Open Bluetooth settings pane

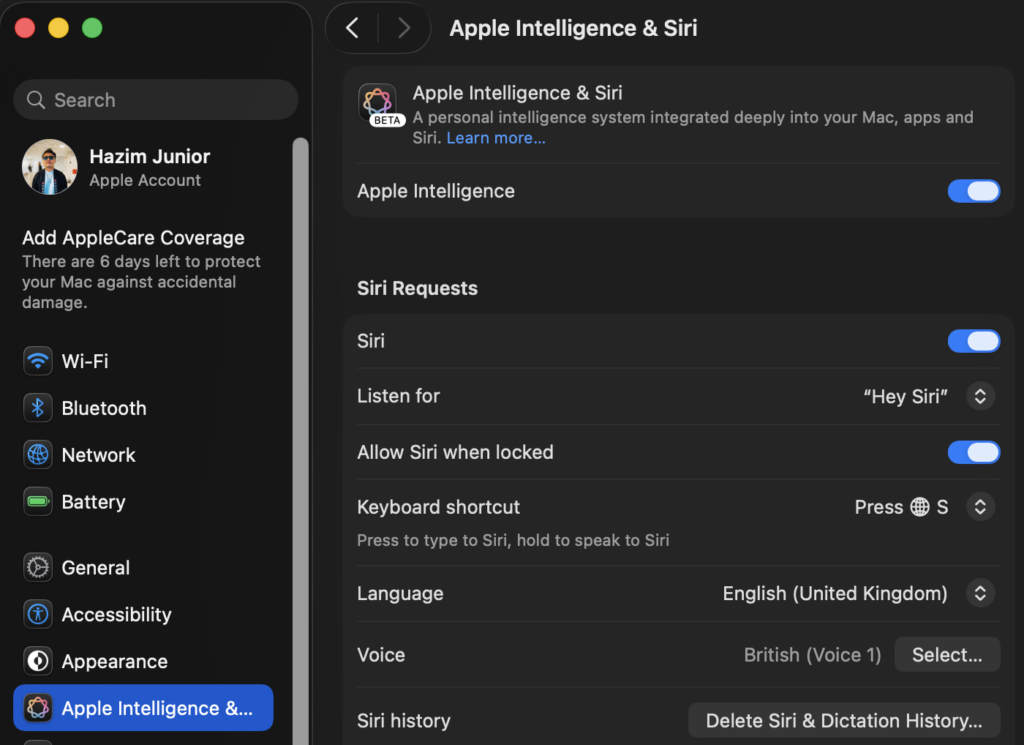143,407
